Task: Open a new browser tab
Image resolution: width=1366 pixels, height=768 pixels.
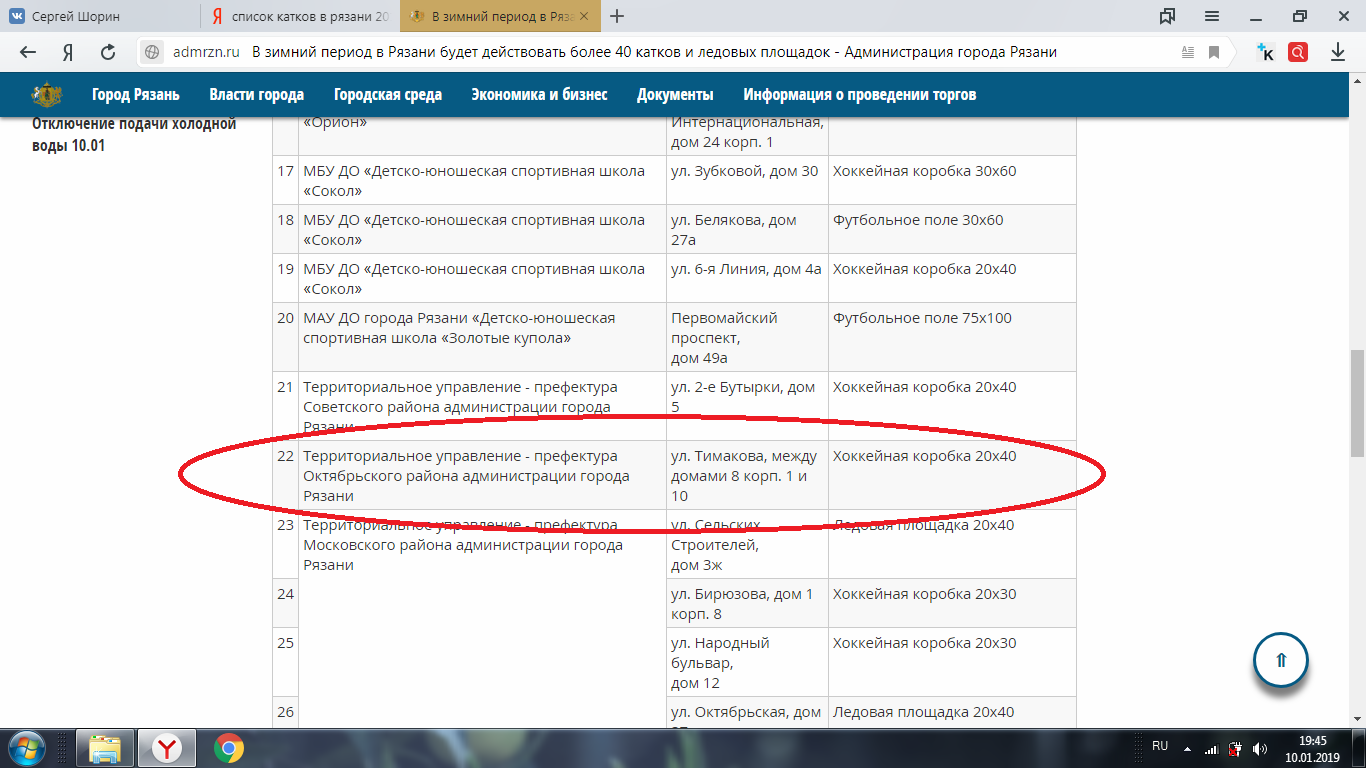Action: coord(617,16)
